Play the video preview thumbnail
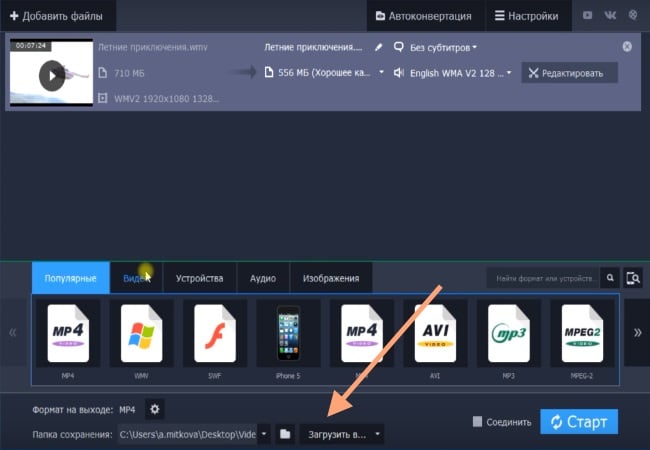 pyautogui.click(x=51, y=74)
